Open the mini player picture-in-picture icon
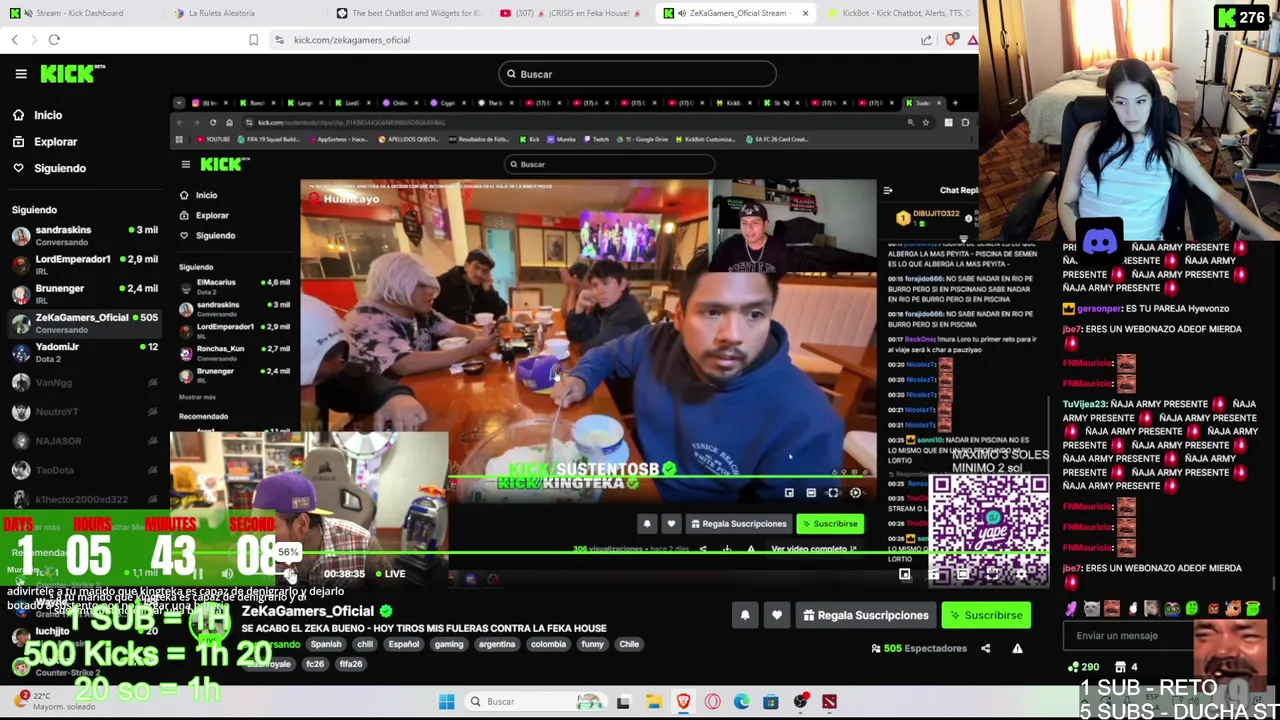 coord(904,574)
